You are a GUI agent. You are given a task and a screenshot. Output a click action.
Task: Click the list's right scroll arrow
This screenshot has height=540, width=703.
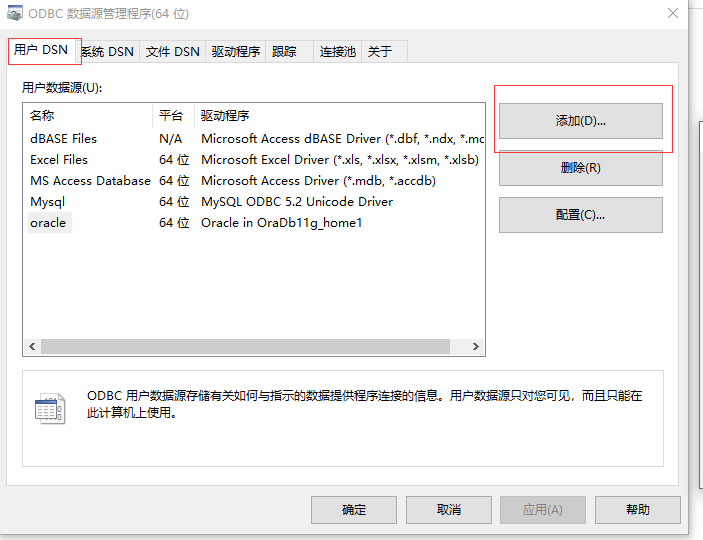(x=476, y=346)
